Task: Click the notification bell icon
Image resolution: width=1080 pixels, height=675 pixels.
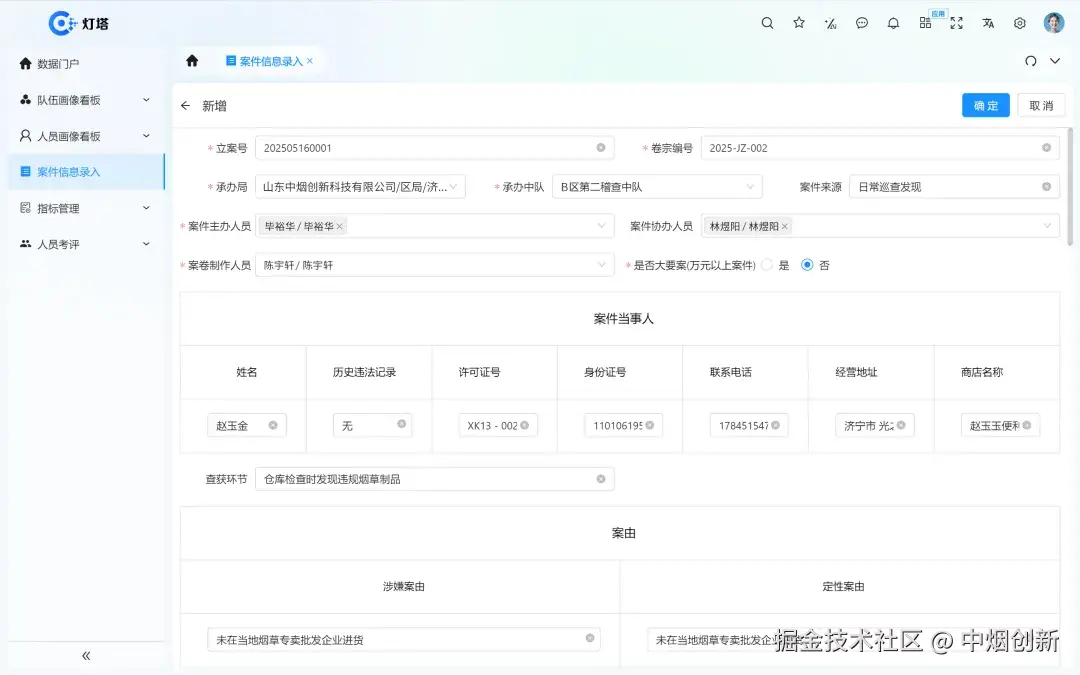Action: [893, 22]
